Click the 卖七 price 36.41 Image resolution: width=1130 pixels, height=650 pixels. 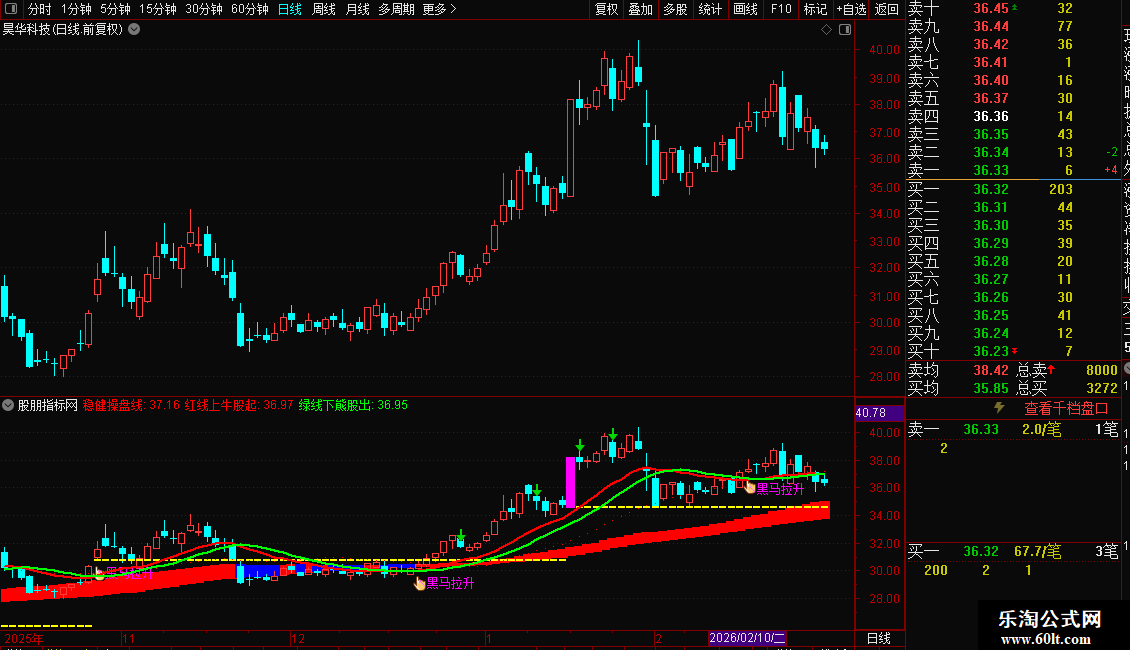(x=990, y=63)
